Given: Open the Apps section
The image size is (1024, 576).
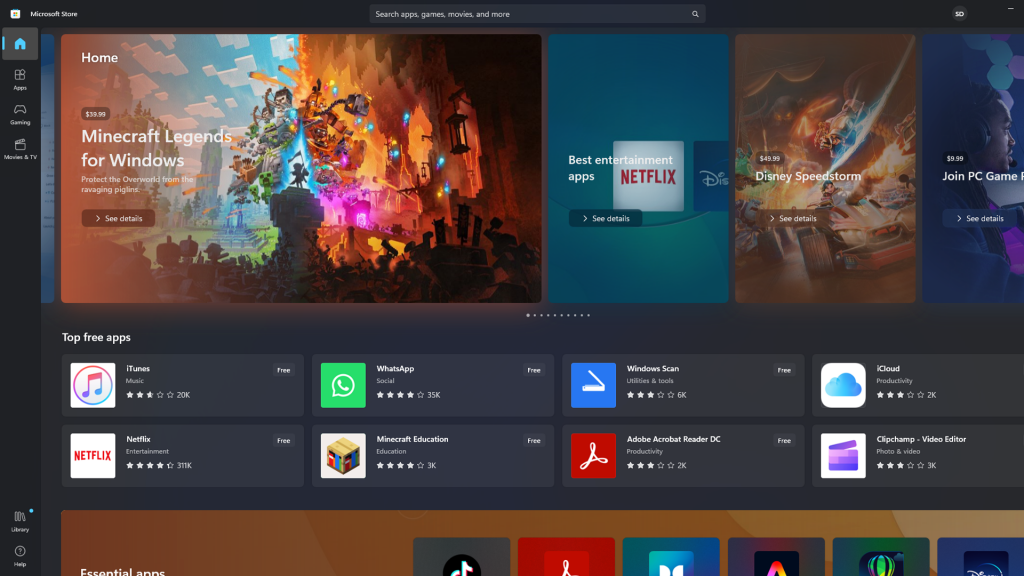Looking at the screenshot, I should point(19,80).
